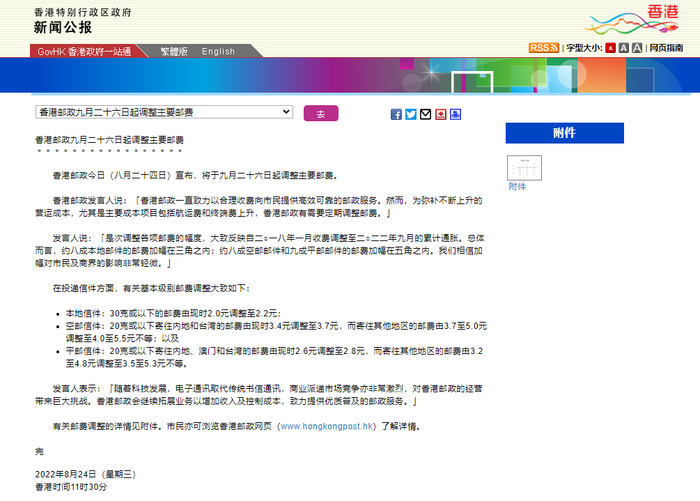Visit www.hongkongpost.hk link
This screenshot has width=700, height=501.
point(327,426)
